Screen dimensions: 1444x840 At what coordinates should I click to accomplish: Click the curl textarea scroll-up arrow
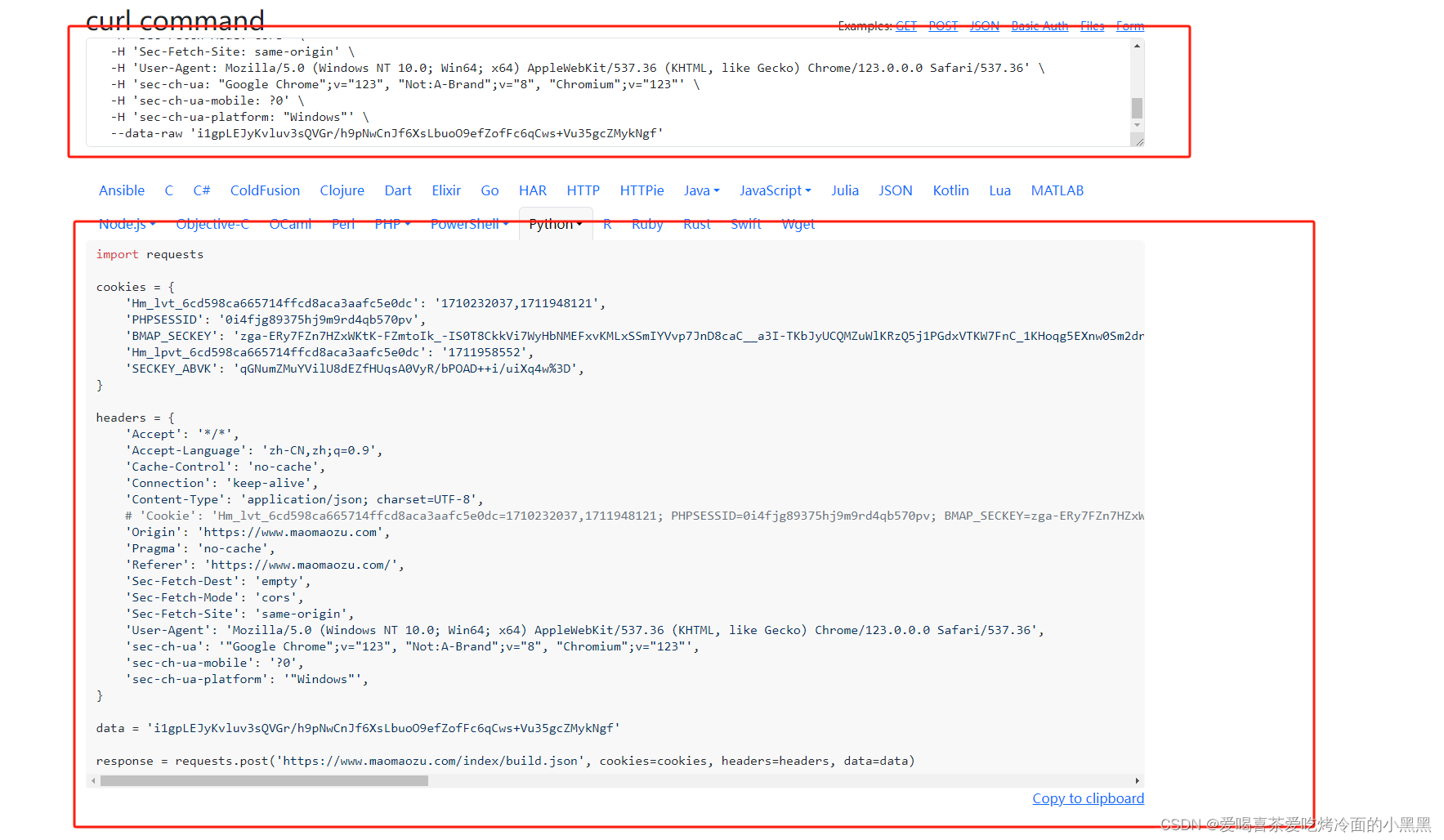coord(1137,46)
